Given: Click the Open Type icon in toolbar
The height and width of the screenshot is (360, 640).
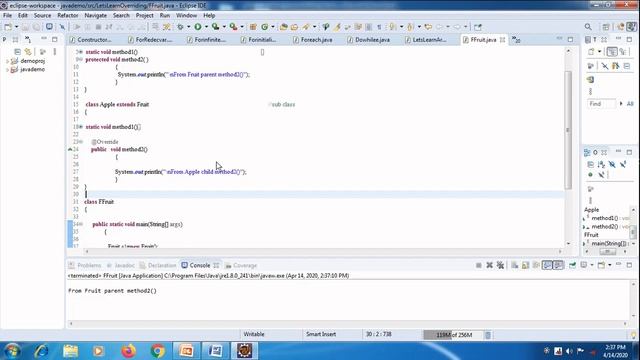Looking at the screenshot, I should (283, 27).
